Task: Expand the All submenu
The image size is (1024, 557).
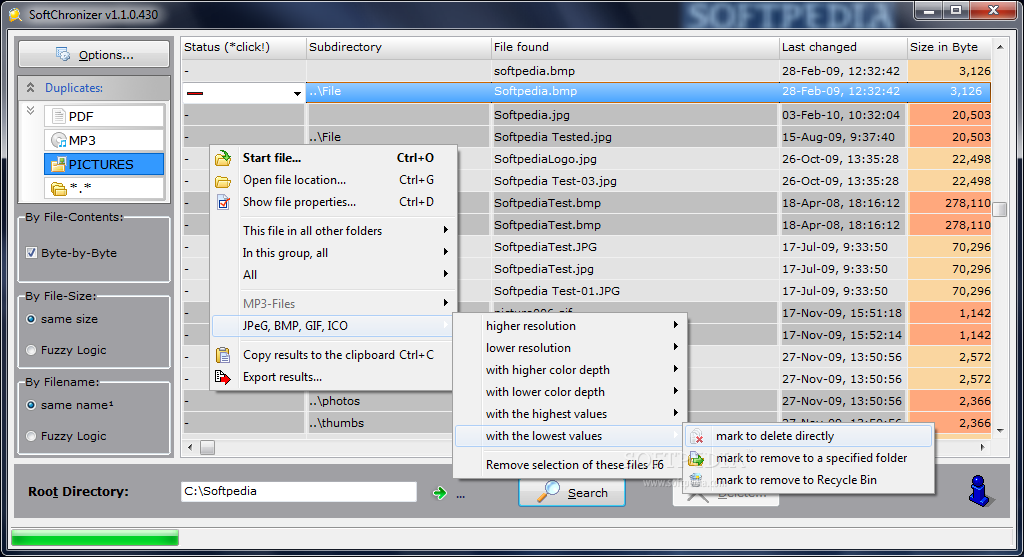Action: pos(446,274)
